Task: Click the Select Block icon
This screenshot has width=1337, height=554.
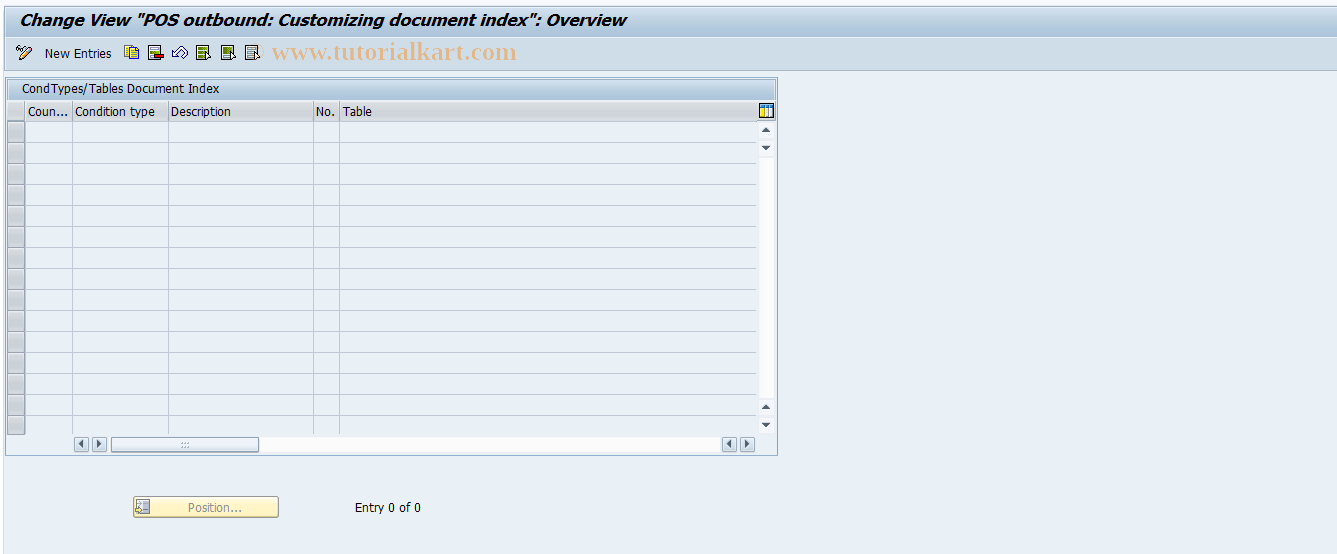Action: click(x=228, y=53)
